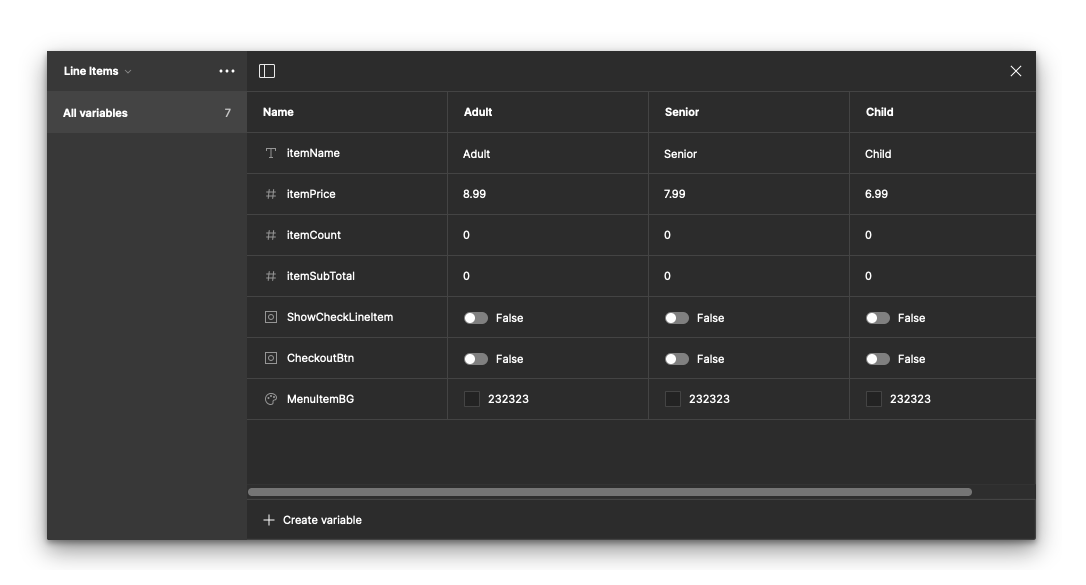Toggle CheckoutBtn for Senior mode

click(x=677, y=359)
